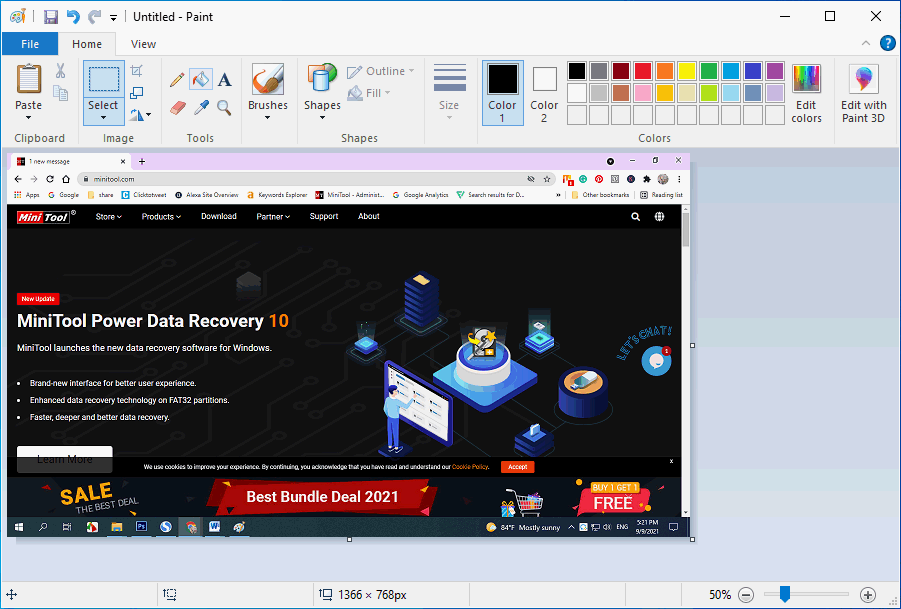Click the 50% zoom level text
This screenshot has height=609, width=901.
(719, 595)
